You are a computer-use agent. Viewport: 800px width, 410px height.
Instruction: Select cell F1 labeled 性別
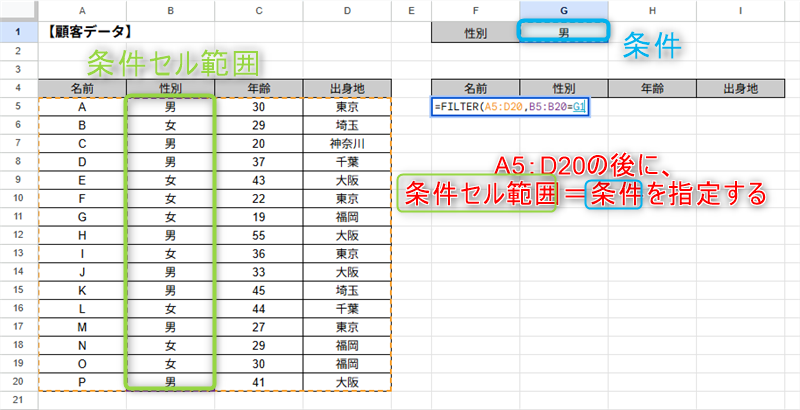coord(476,31)
